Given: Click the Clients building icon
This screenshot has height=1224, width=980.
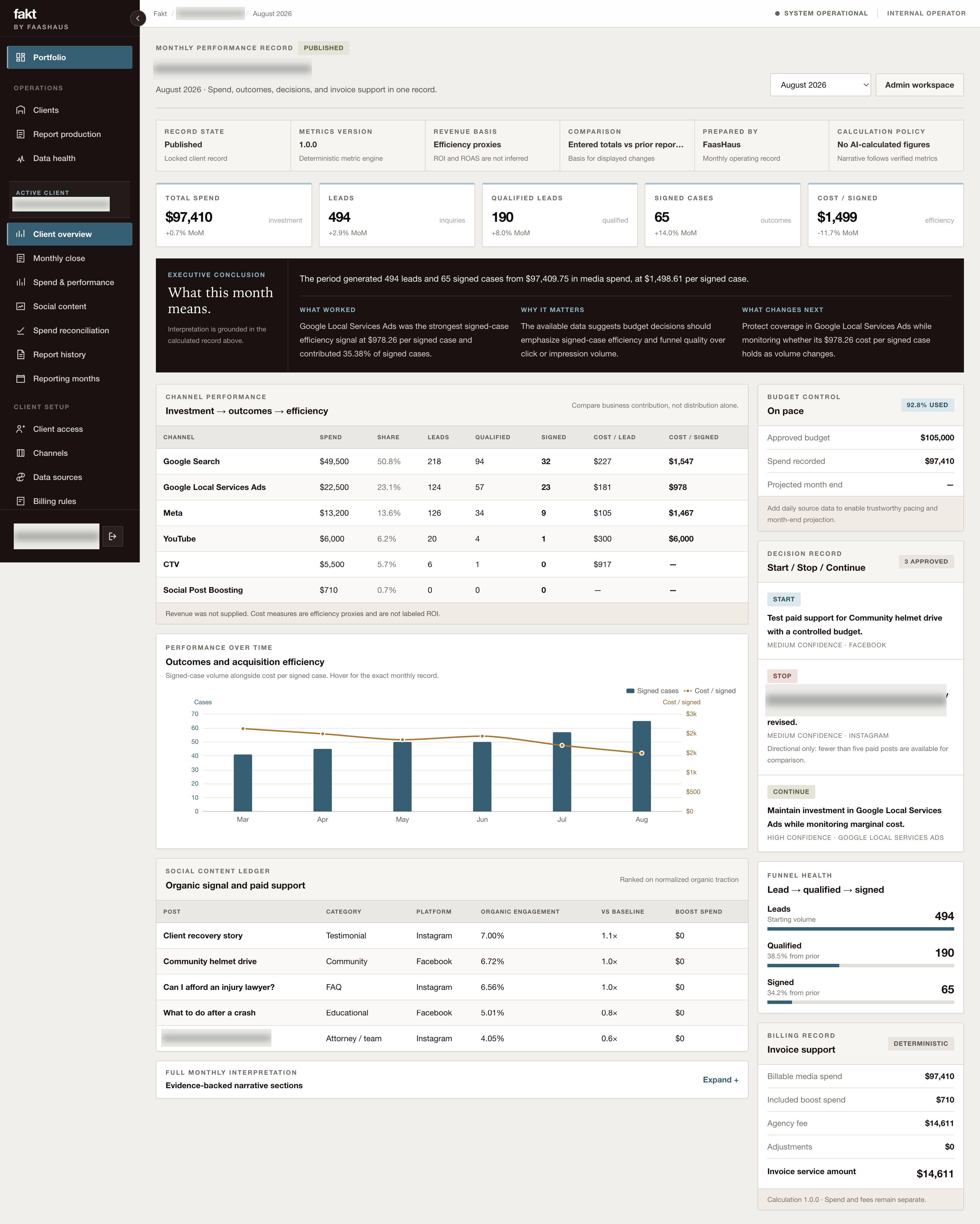Looking at the screenshot, I should click(x=20, y=110).
